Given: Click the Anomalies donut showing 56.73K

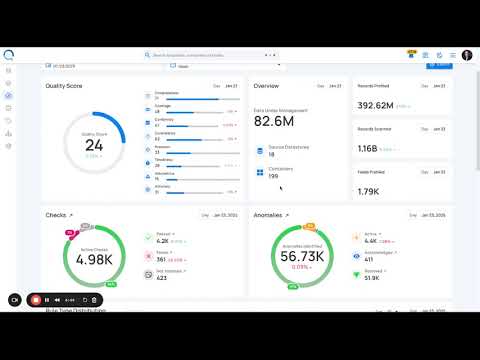Looking at the screenshot, I should click(x=302, y=256).
